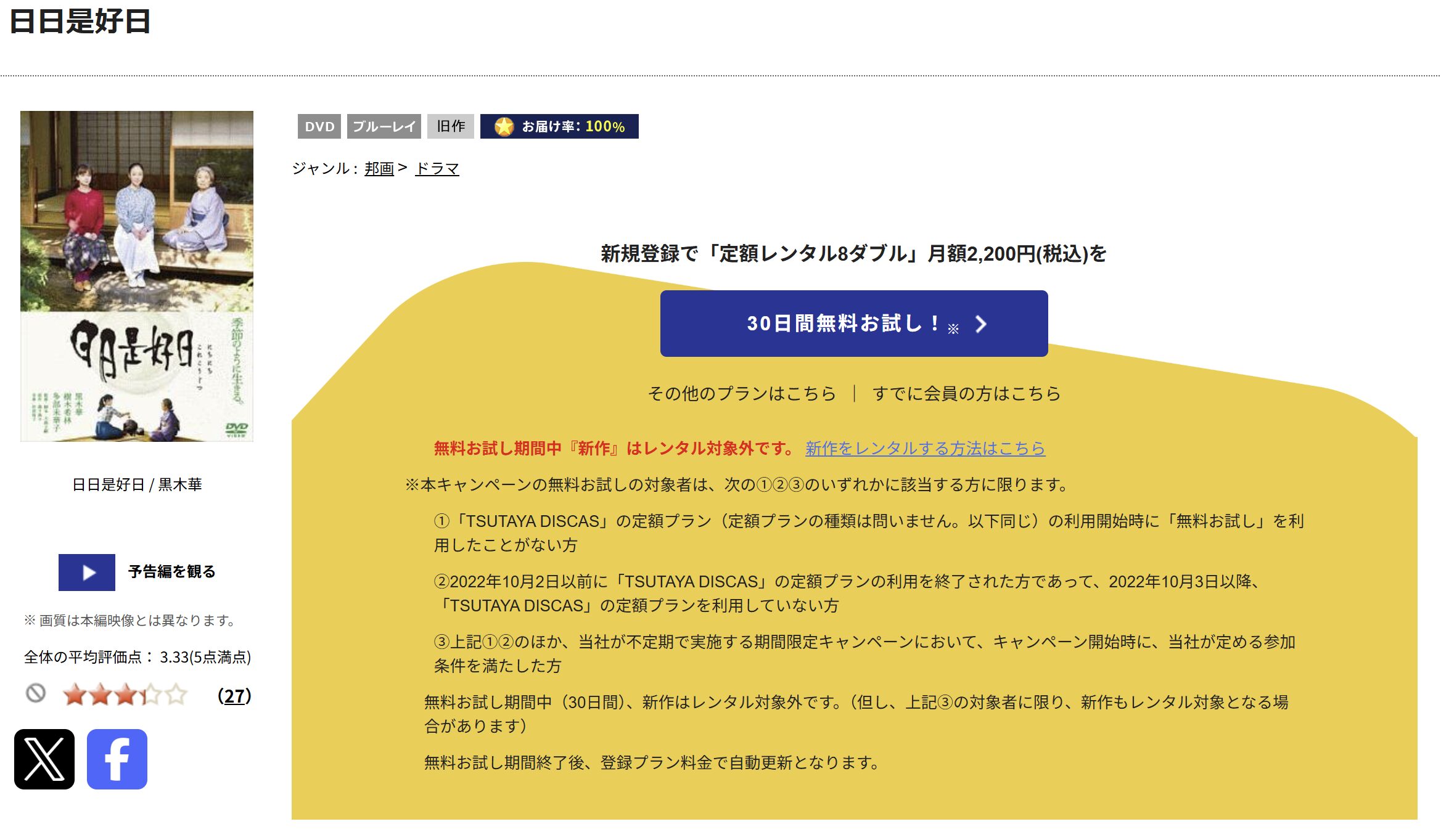Open the 日日是好日 DVD cover thumbnail
Viewport: 1441px width, 840px height.
pyautogui.click(x=137, y=276)
